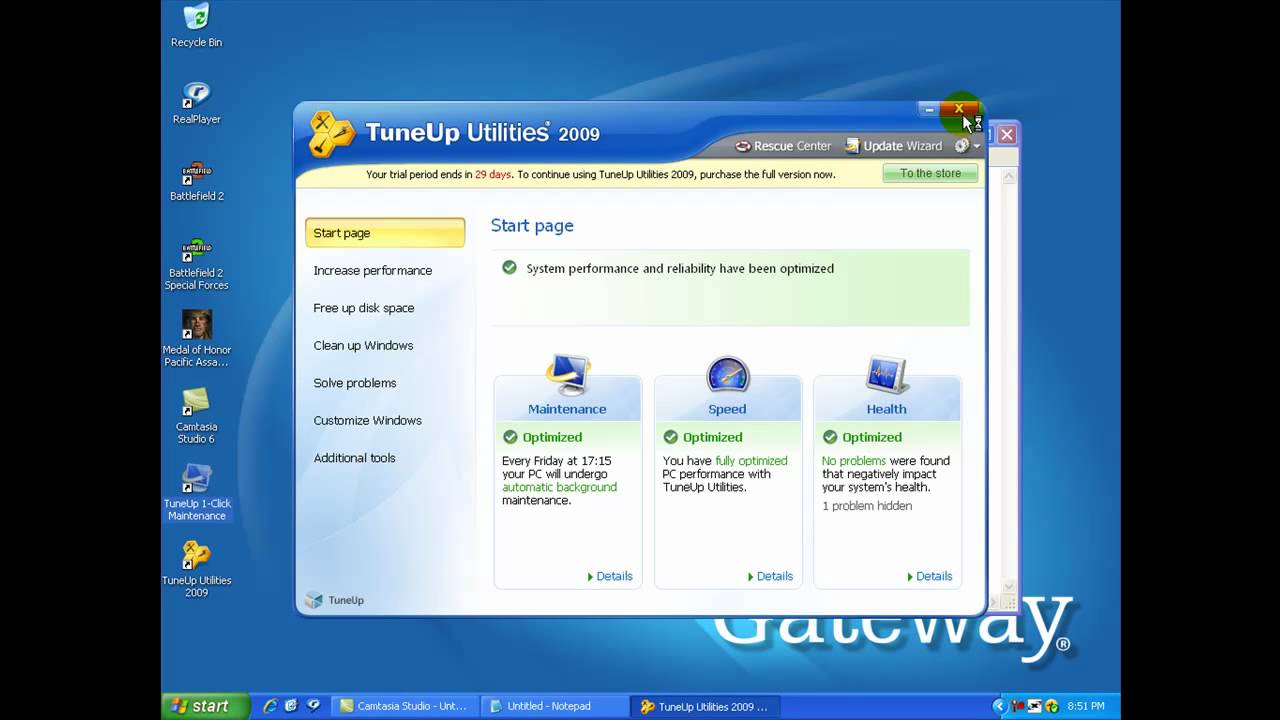The height and width of the screenshot is (720, 1280).
Task: Expand hidden system tray icons arrow
Action: 1001,706
